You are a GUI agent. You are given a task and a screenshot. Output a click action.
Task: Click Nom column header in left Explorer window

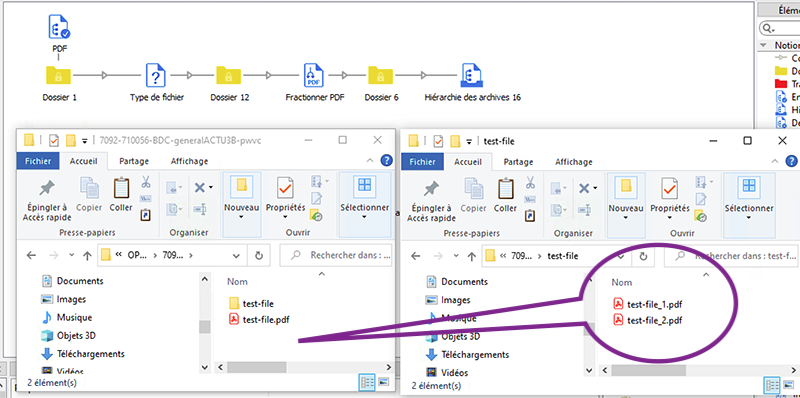tap(237, 281)
